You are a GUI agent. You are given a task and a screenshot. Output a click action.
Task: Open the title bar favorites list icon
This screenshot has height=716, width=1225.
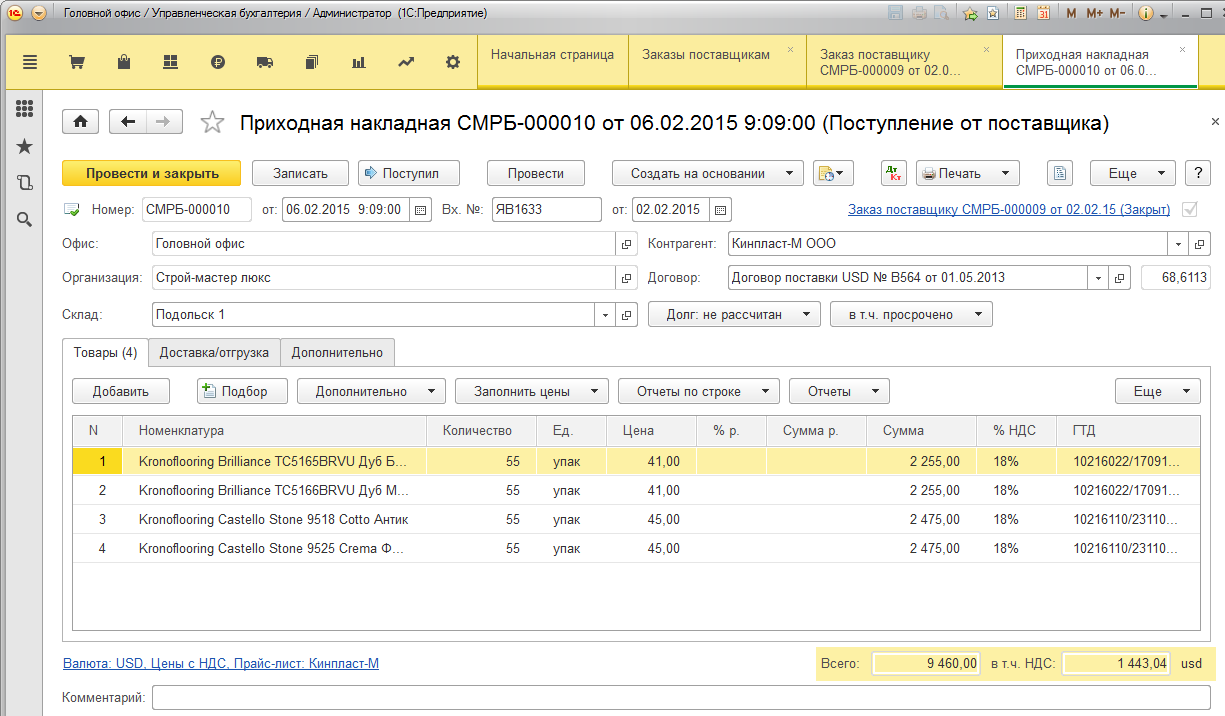click(992, 14)
